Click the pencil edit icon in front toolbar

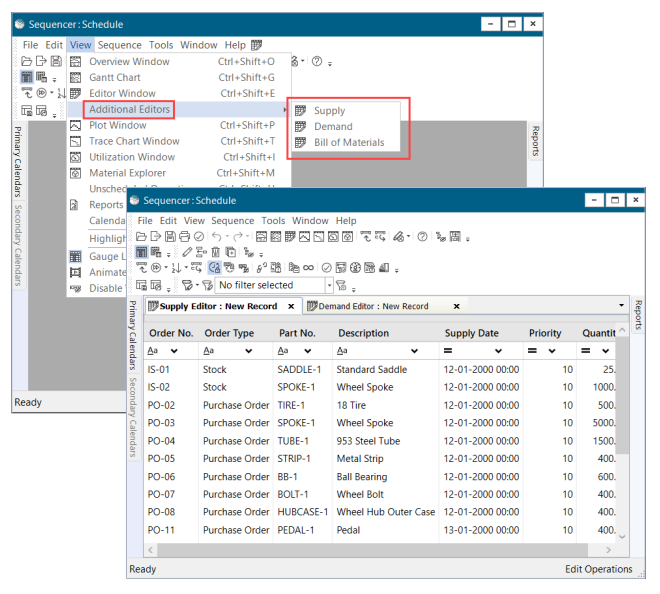pos(187,252)
